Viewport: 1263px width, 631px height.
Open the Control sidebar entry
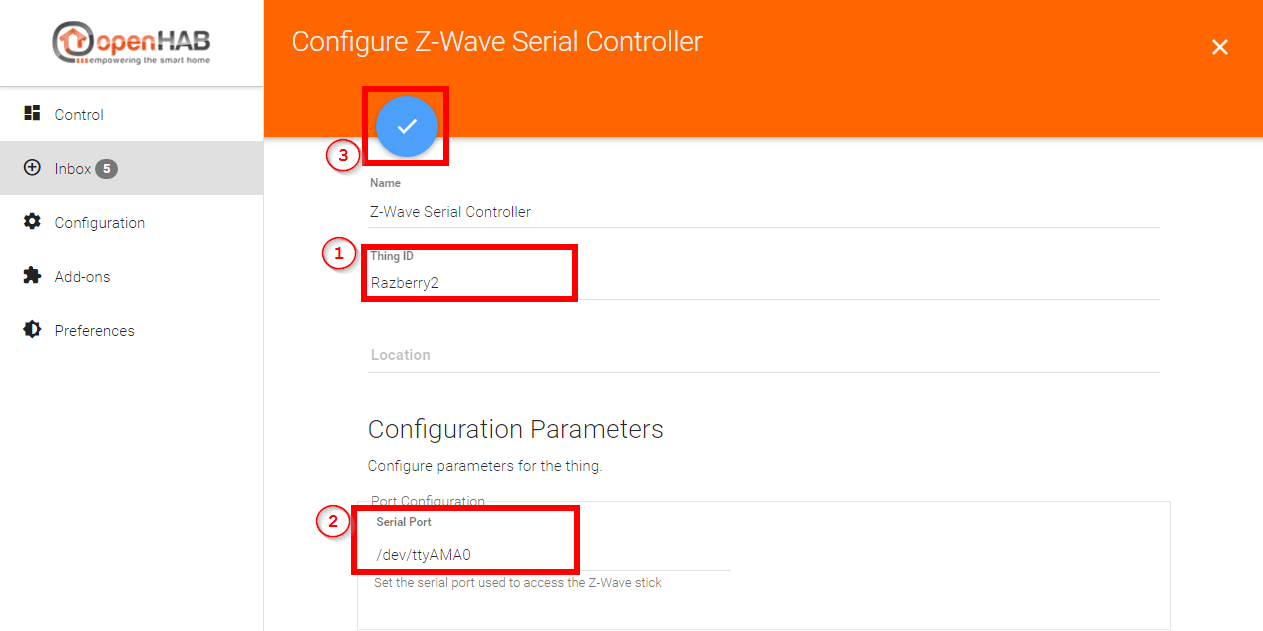point(80,113)
